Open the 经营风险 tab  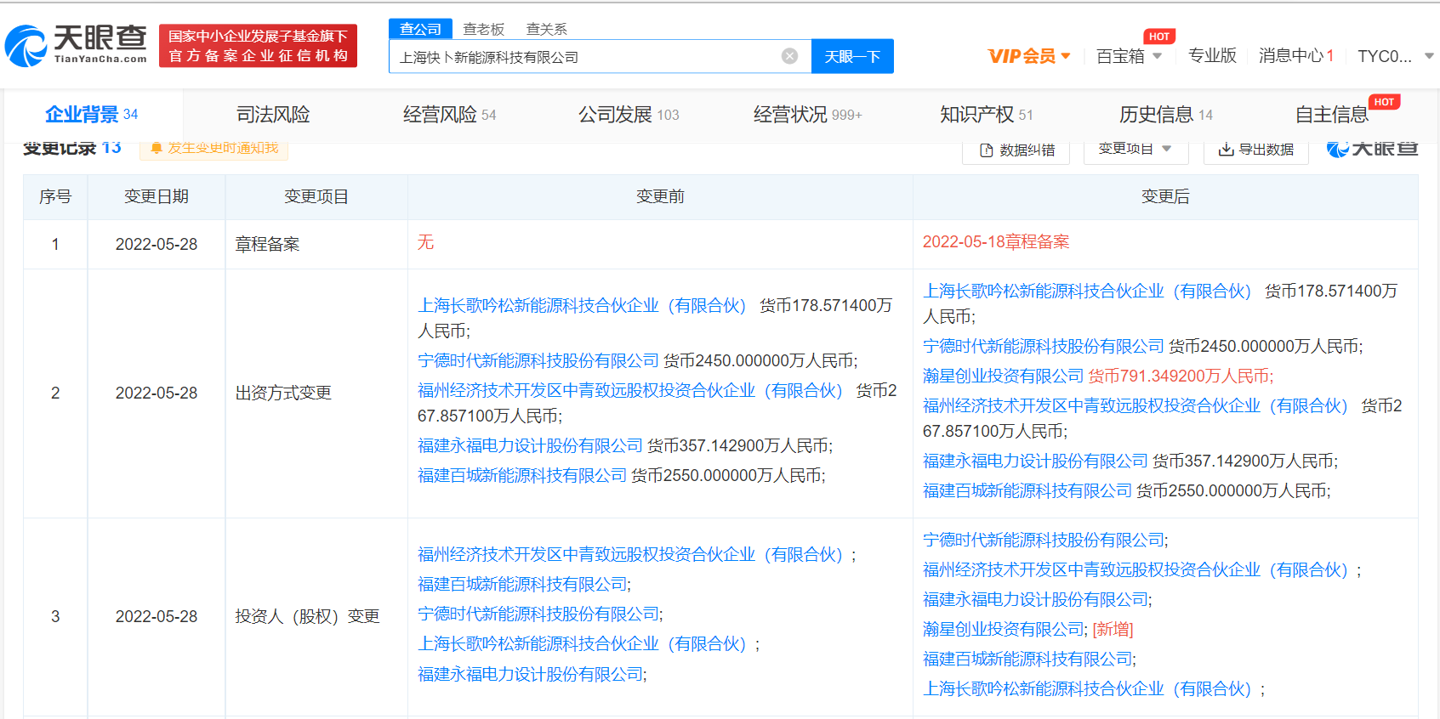pos(450,114)
